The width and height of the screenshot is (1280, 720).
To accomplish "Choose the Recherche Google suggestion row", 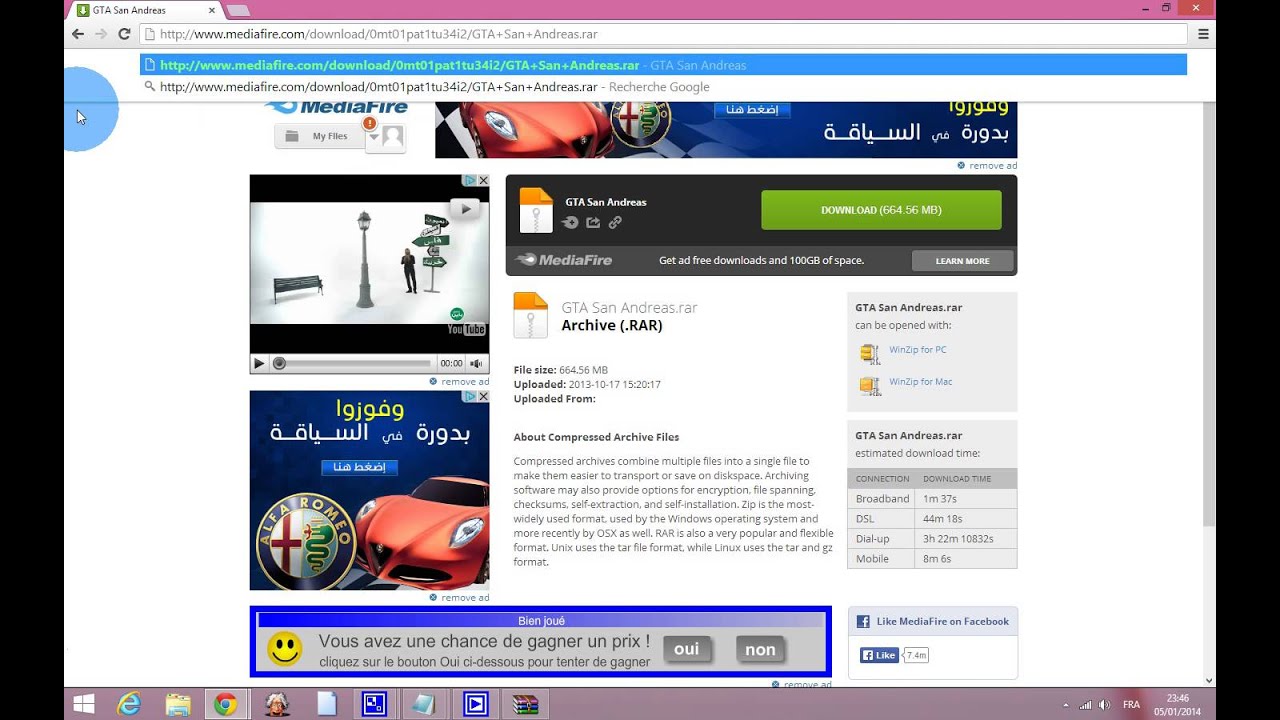I will [663, 87].
